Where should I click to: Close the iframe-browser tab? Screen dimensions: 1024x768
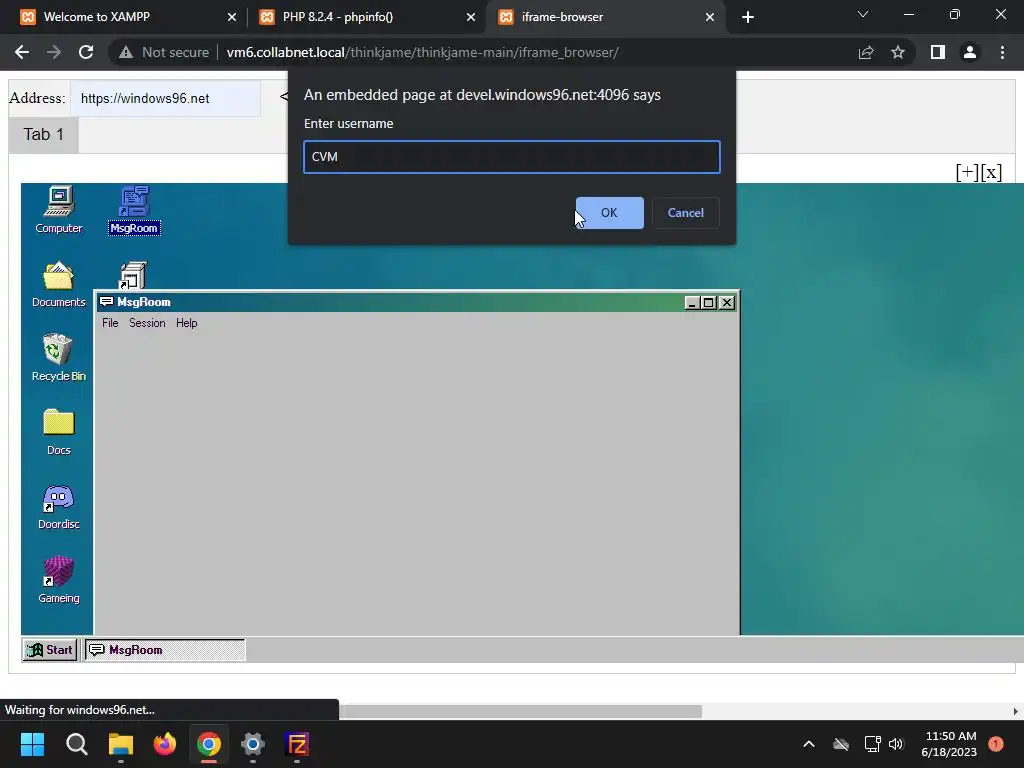(x=710, y=17)
